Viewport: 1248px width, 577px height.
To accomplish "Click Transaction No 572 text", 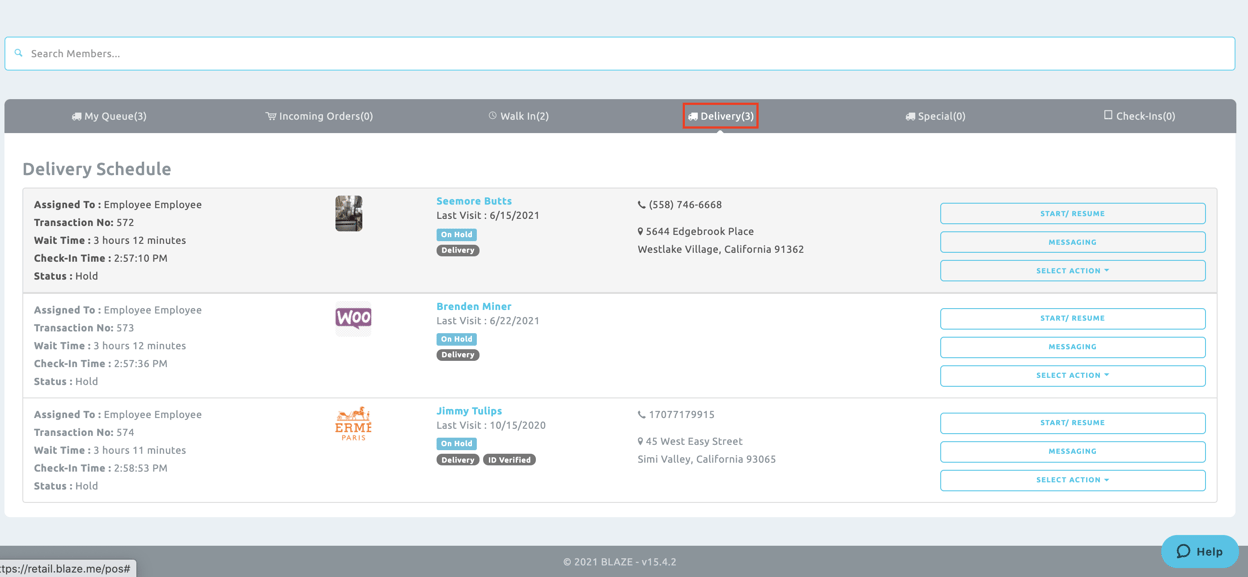I will (84, 223).
